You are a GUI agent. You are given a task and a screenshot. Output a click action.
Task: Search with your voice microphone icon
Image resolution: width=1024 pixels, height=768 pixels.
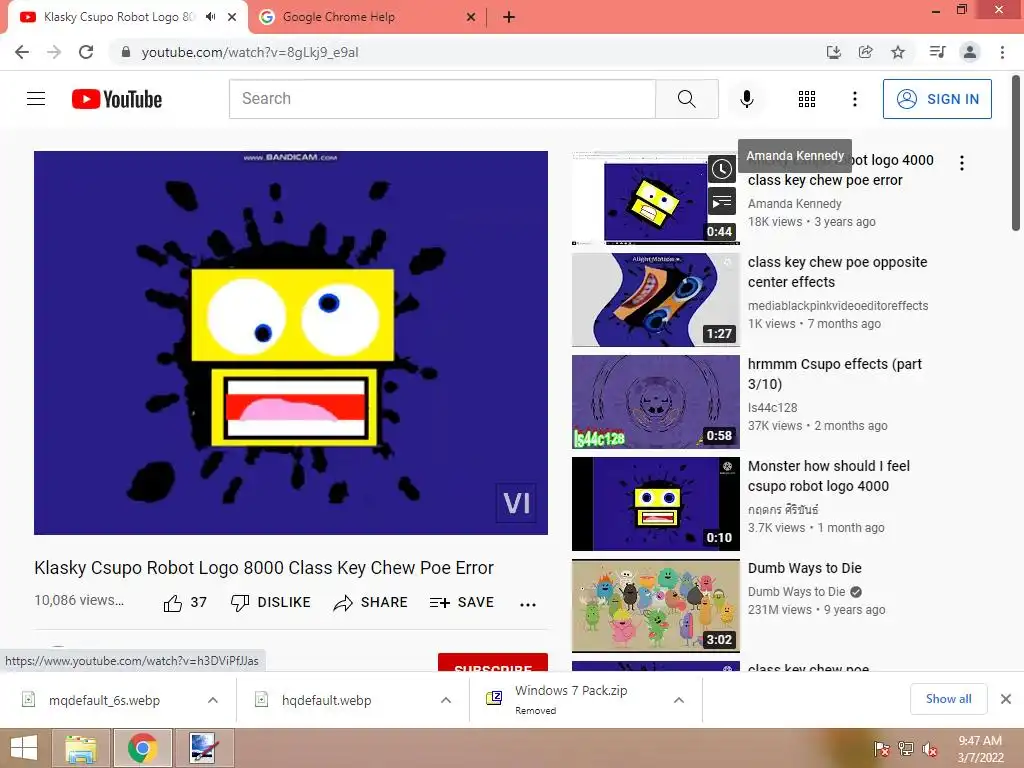coord(746,99)
